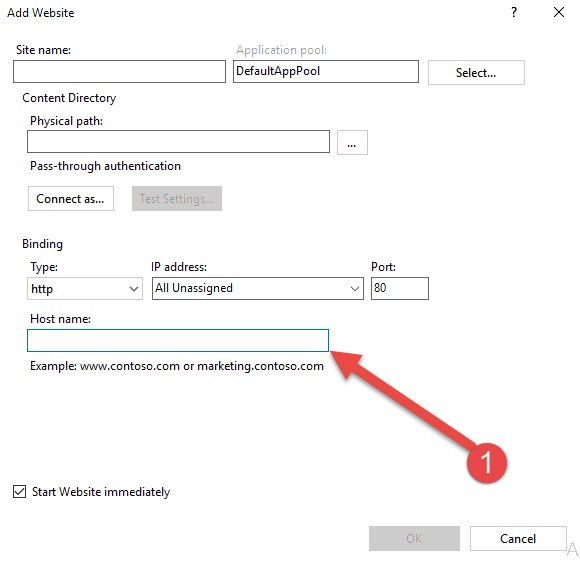Open the IP address All Unassigned dropdown
580x565 pixels.
point(257,288)
